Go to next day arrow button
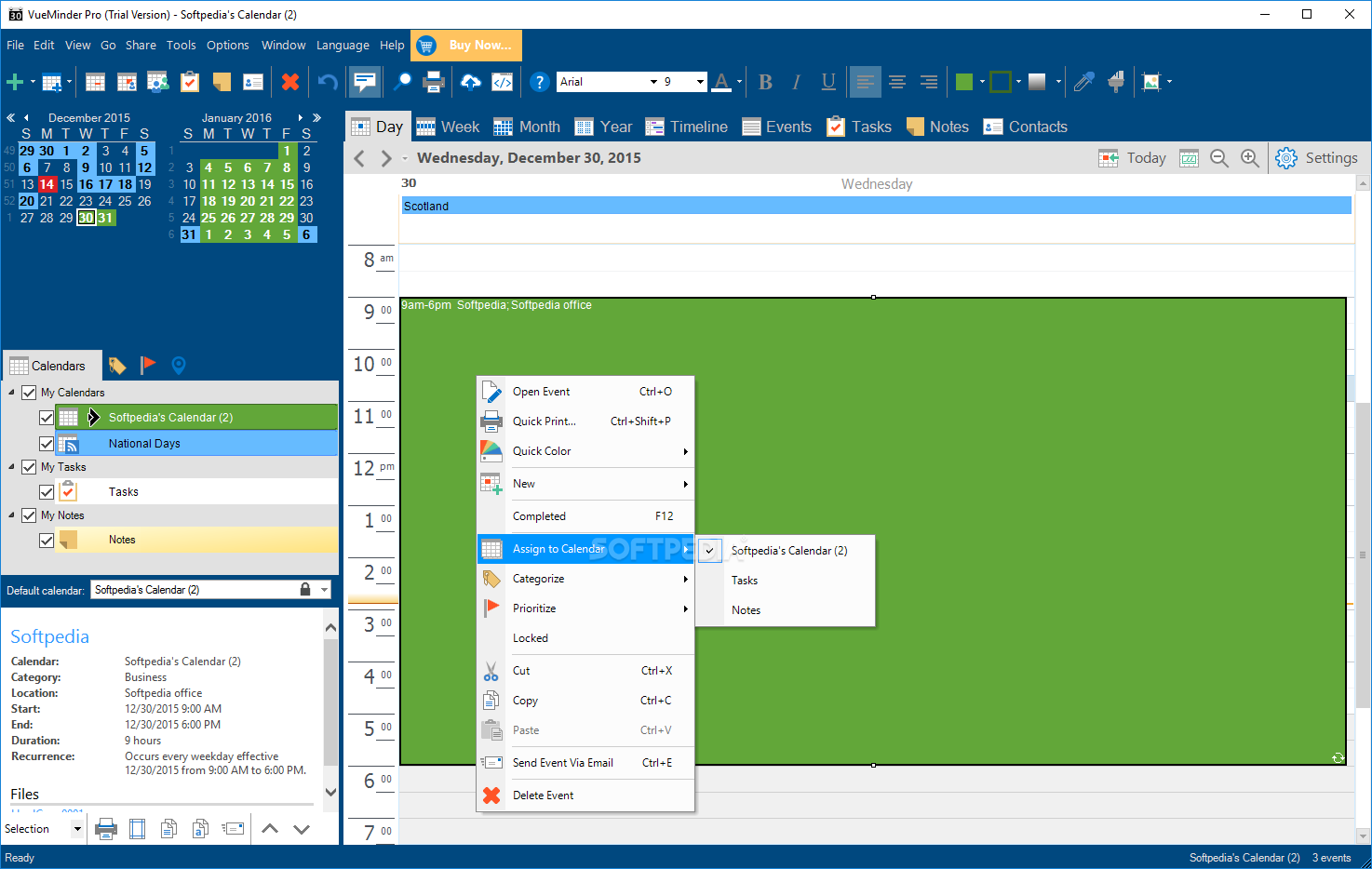The width and height of the screenshot is (1372, 869). coord(386,158)
